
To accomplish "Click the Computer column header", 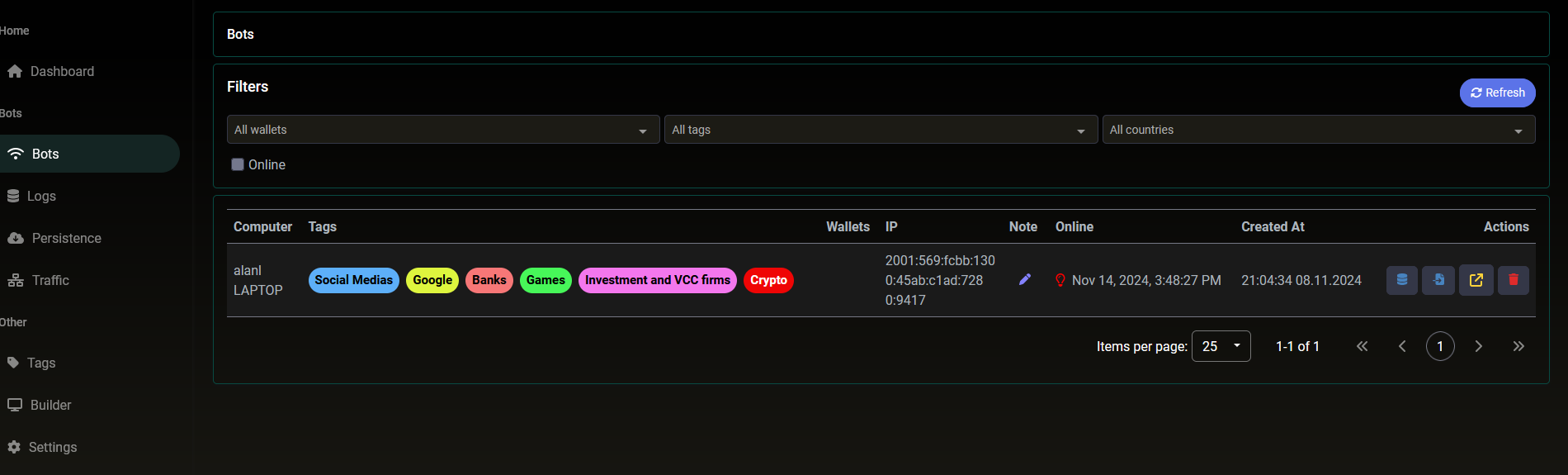I will [x=262, y=226].
